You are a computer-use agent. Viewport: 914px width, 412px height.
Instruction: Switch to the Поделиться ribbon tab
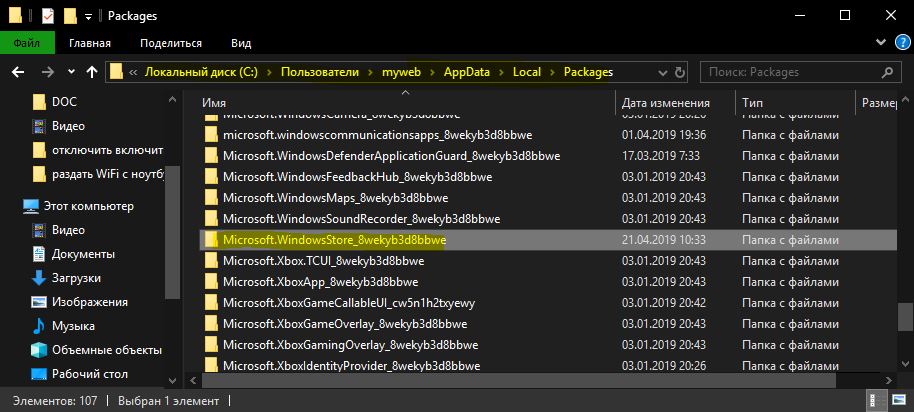171,43
